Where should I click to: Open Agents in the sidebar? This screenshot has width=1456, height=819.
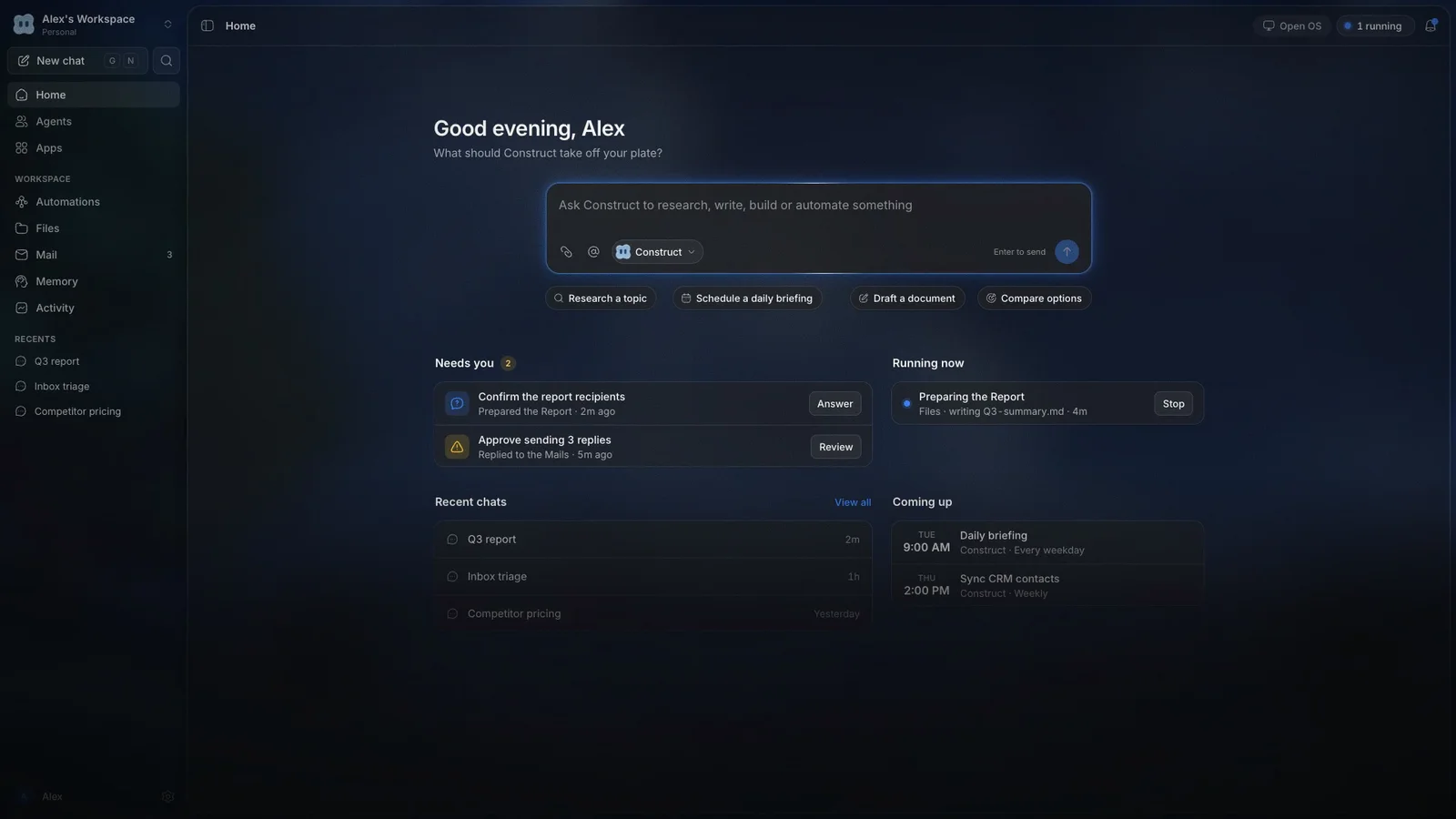coord(94,121)
